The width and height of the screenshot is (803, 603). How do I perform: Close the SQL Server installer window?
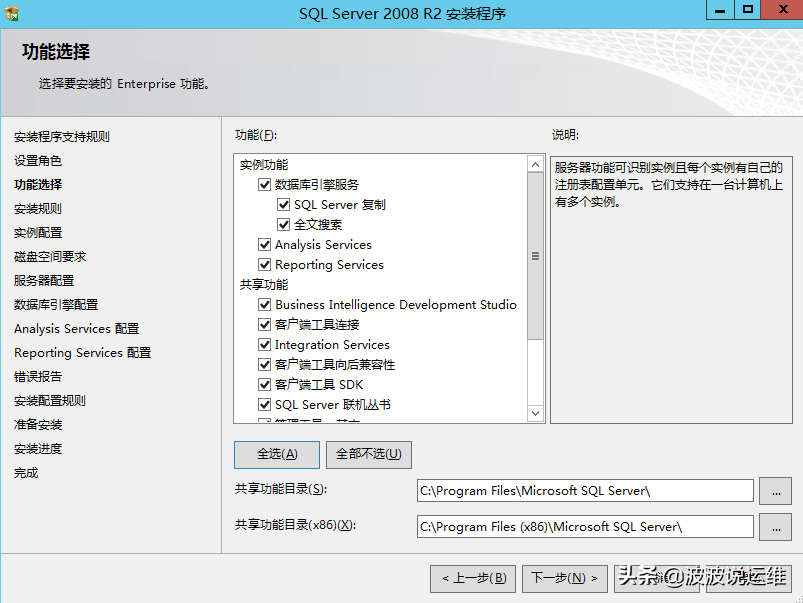point(783,10)
